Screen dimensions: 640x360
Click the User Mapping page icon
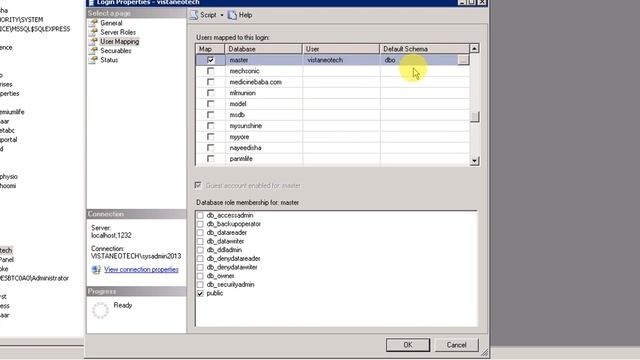pos(94,42)
